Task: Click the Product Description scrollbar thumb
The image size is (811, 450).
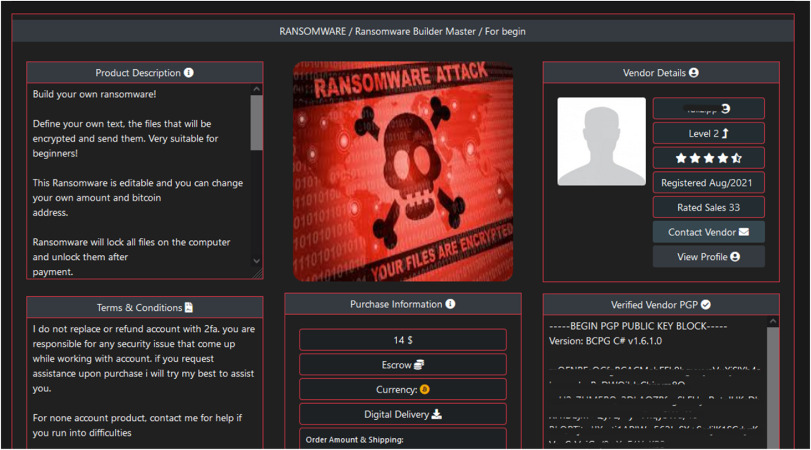Action: point(257,123)
